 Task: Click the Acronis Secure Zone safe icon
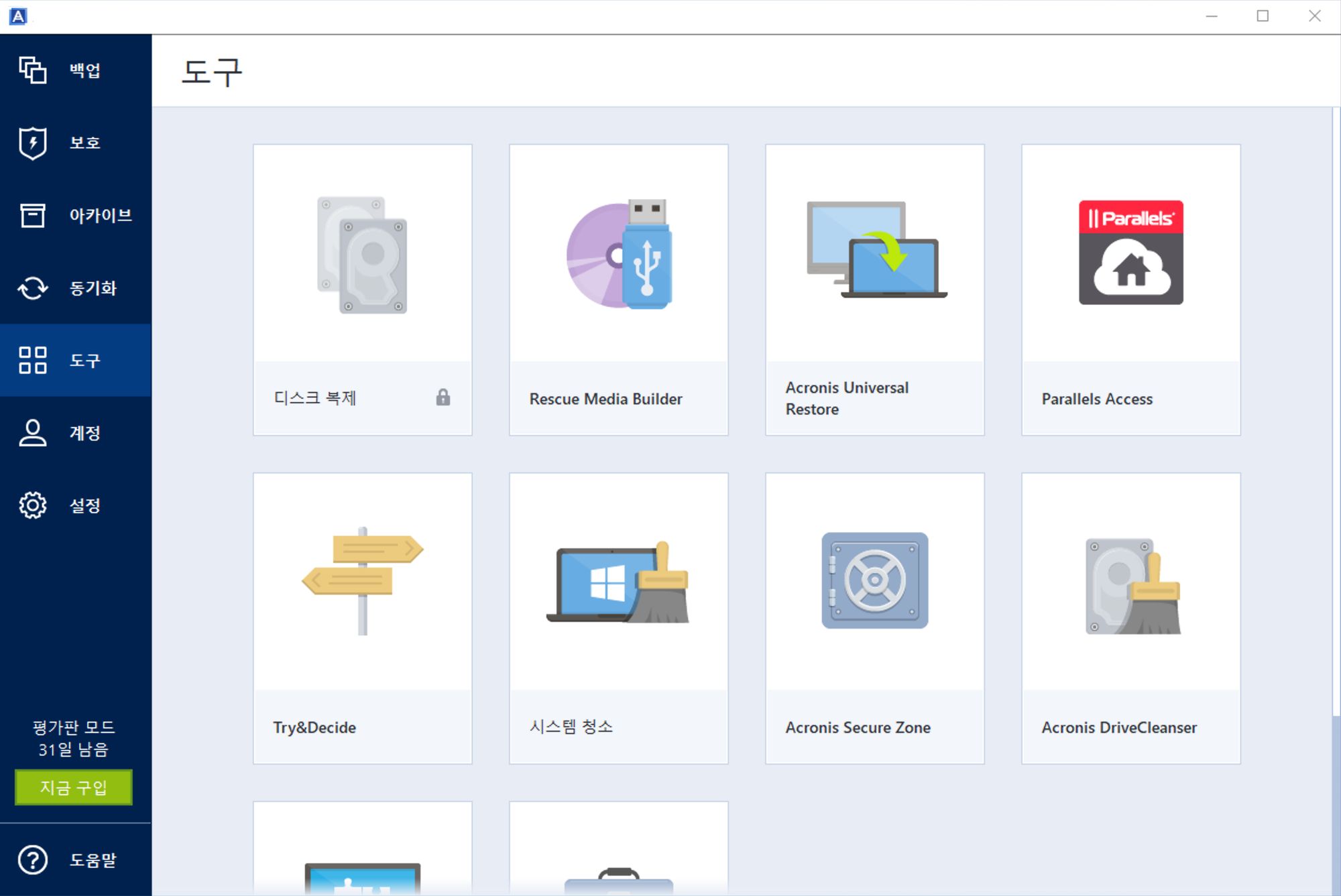click(x=875, y=580)
